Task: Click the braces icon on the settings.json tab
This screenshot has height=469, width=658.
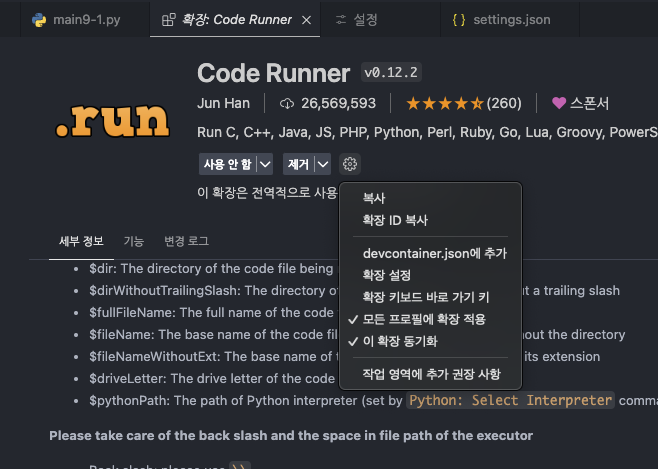Action: pos(459,20)
